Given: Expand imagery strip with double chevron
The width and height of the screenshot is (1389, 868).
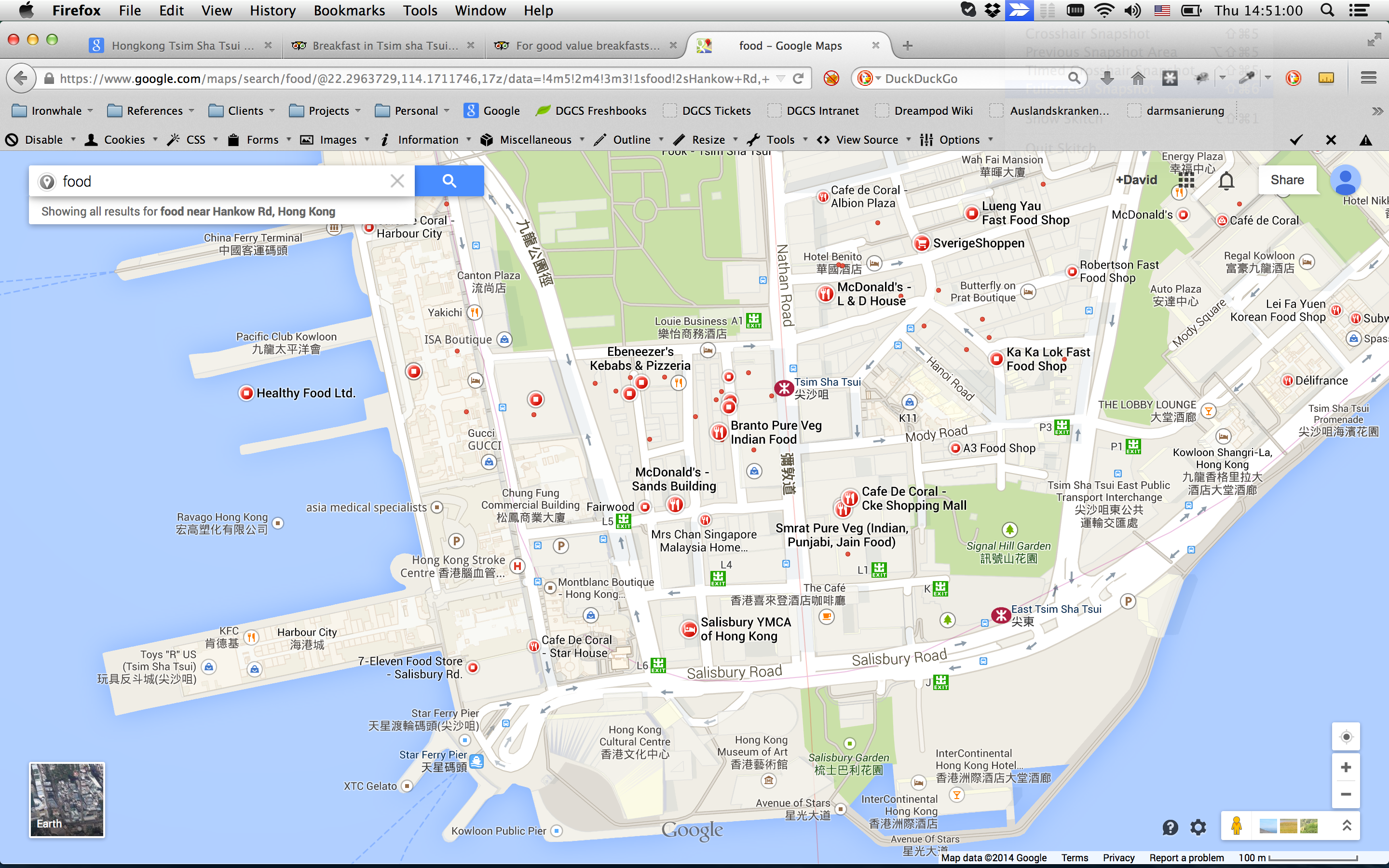Looking at the screenshot, I should pos(1347,826).
